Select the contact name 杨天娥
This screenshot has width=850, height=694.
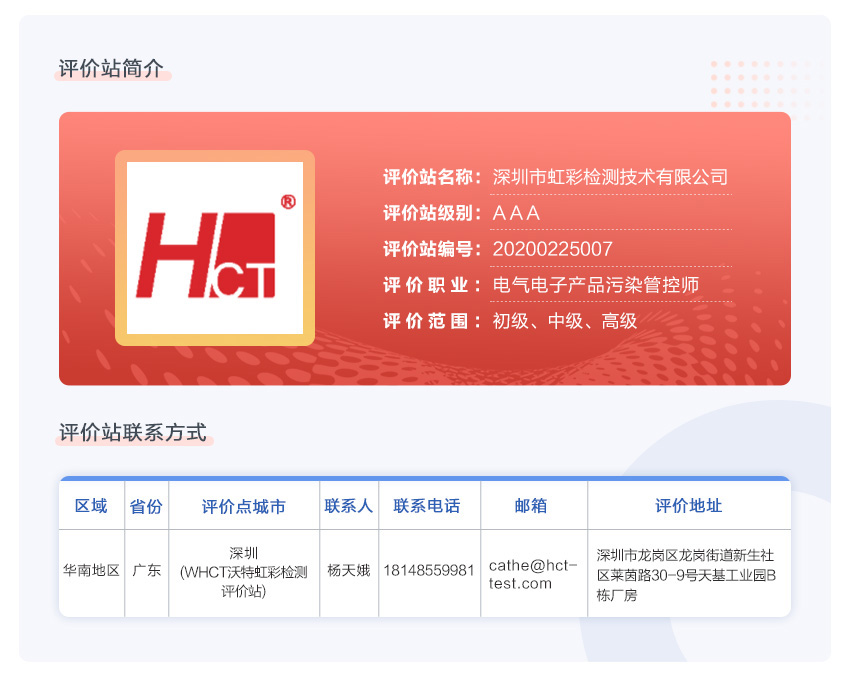pos(349,570)
